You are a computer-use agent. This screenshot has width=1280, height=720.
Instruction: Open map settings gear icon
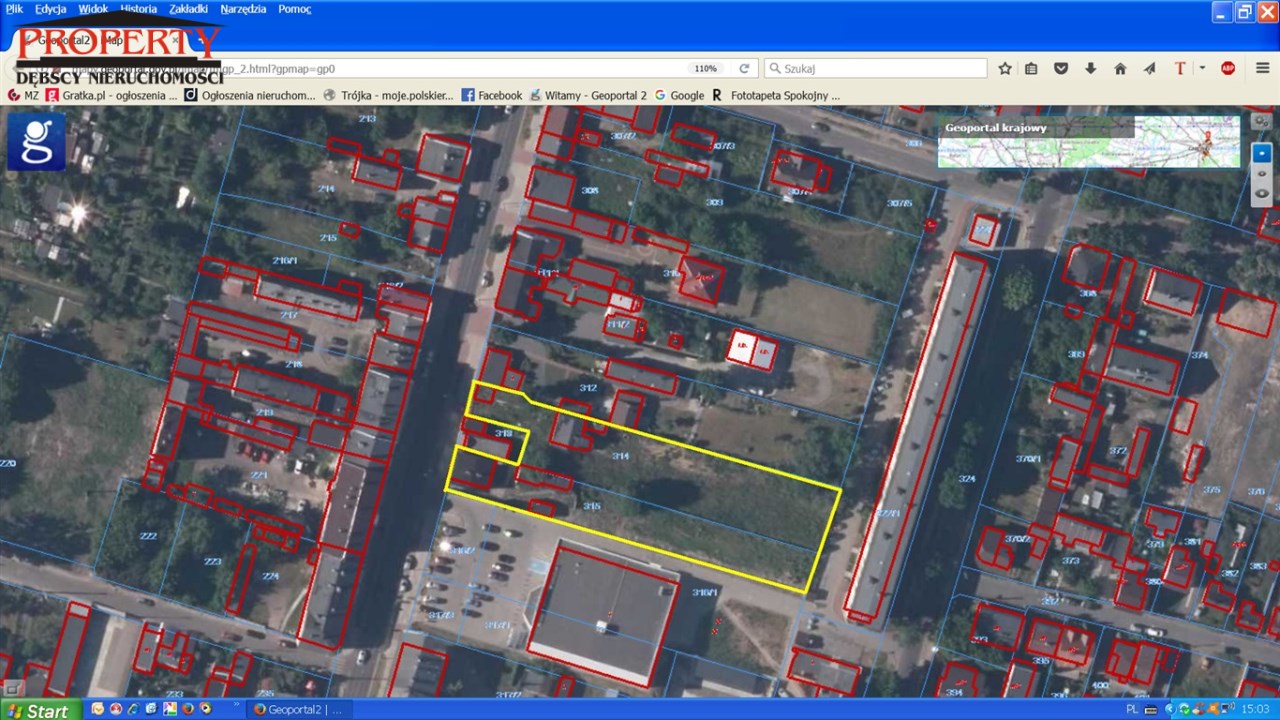tap(1262, 121)
